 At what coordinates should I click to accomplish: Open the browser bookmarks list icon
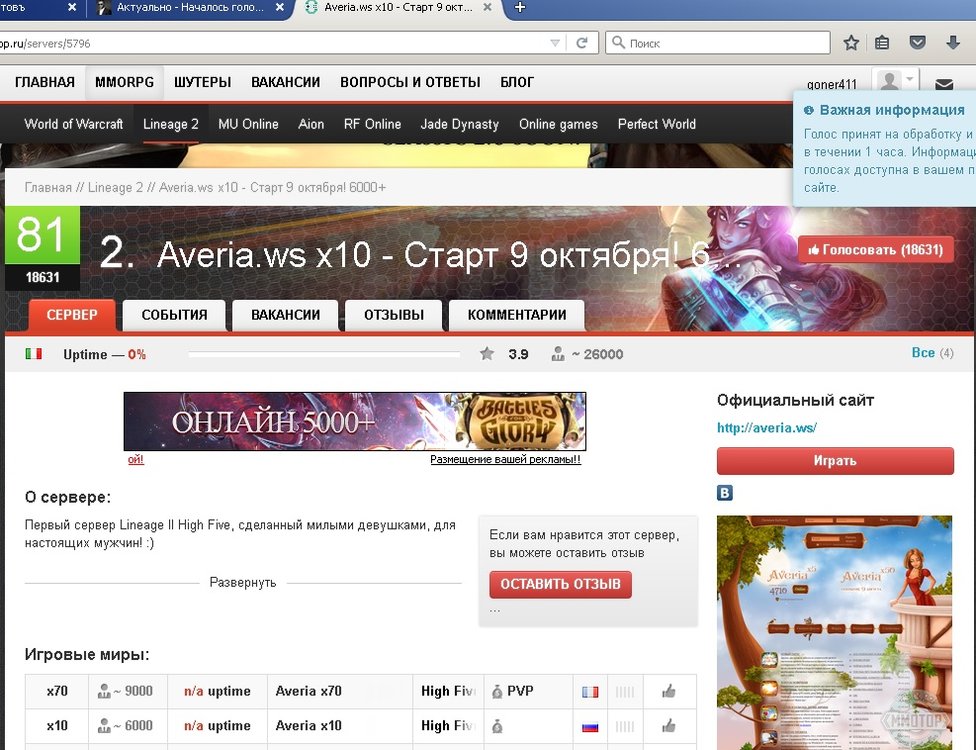coord(882,43)
